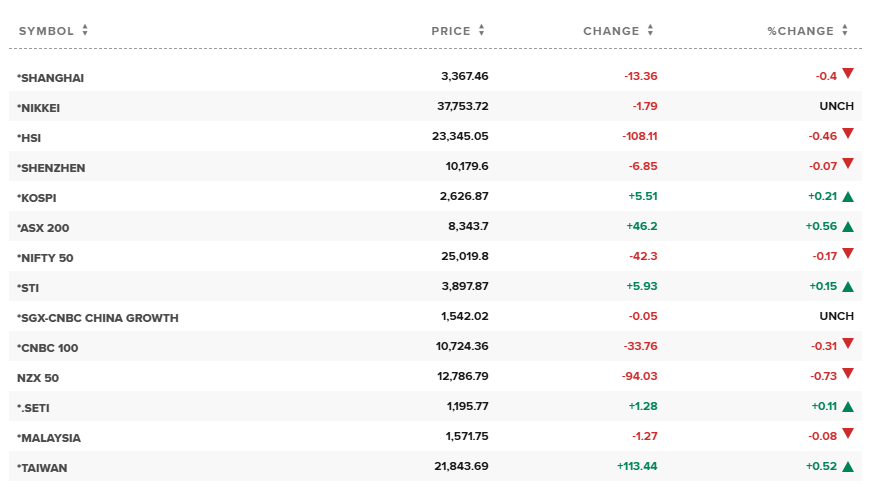Open the *NIKKEI index link
Image resolution: width=880 pixels, height=502 pixels.
tap(45, 107)
